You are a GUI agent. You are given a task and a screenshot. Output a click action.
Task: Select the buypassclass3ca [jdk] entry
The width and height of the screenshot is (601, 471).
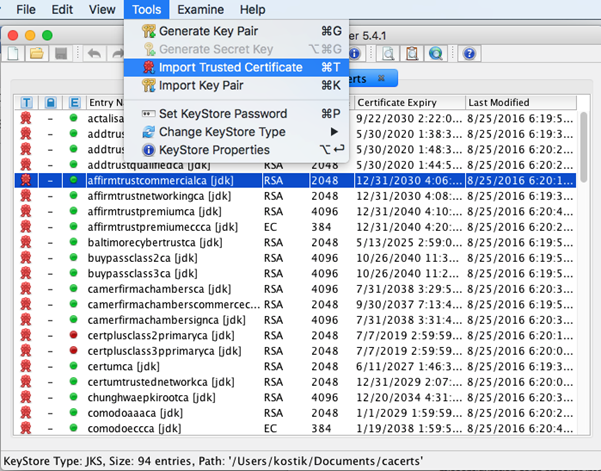coord(295,273)
